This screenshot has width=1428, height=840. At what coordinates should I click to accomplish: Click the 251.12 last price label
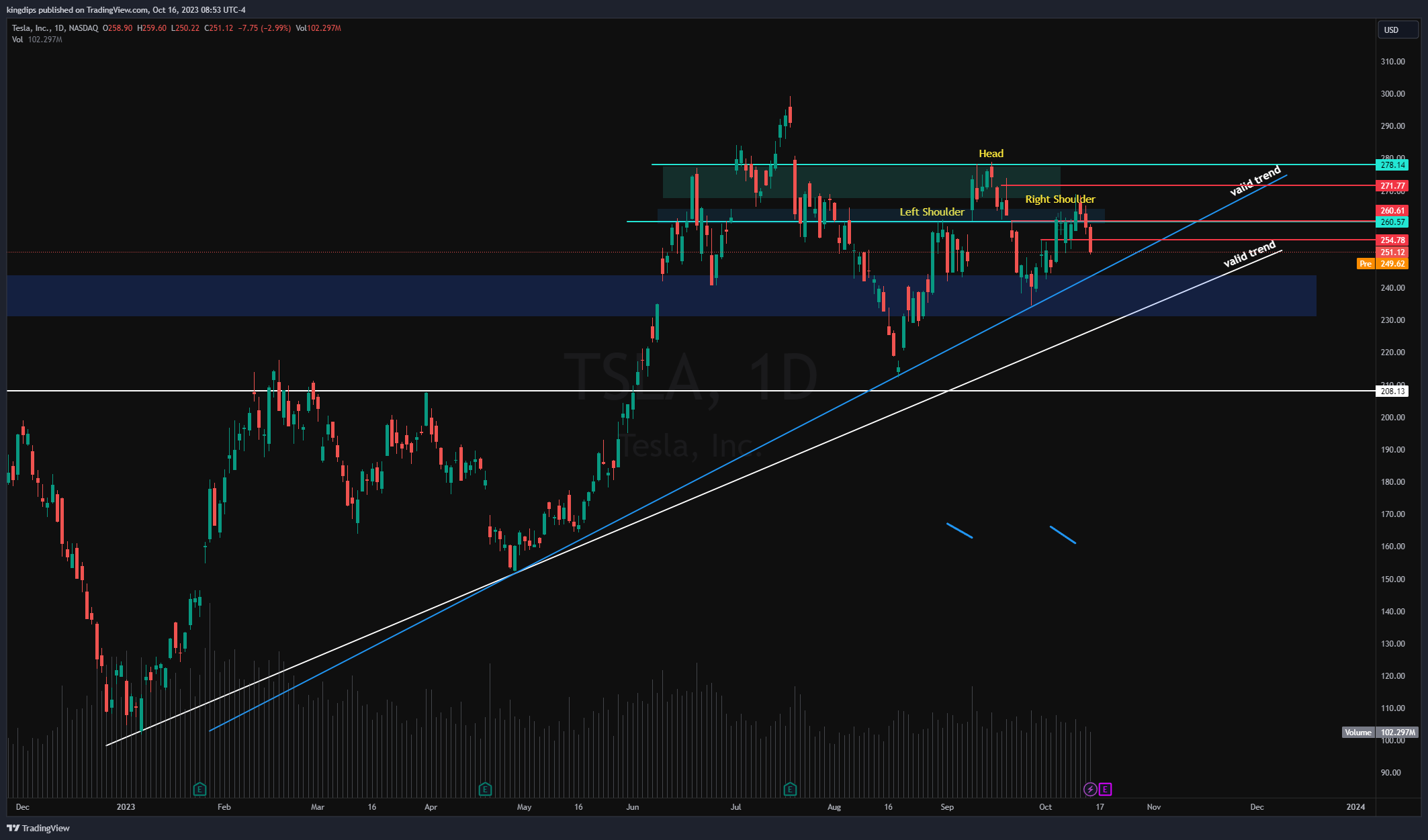[1392, 252]
